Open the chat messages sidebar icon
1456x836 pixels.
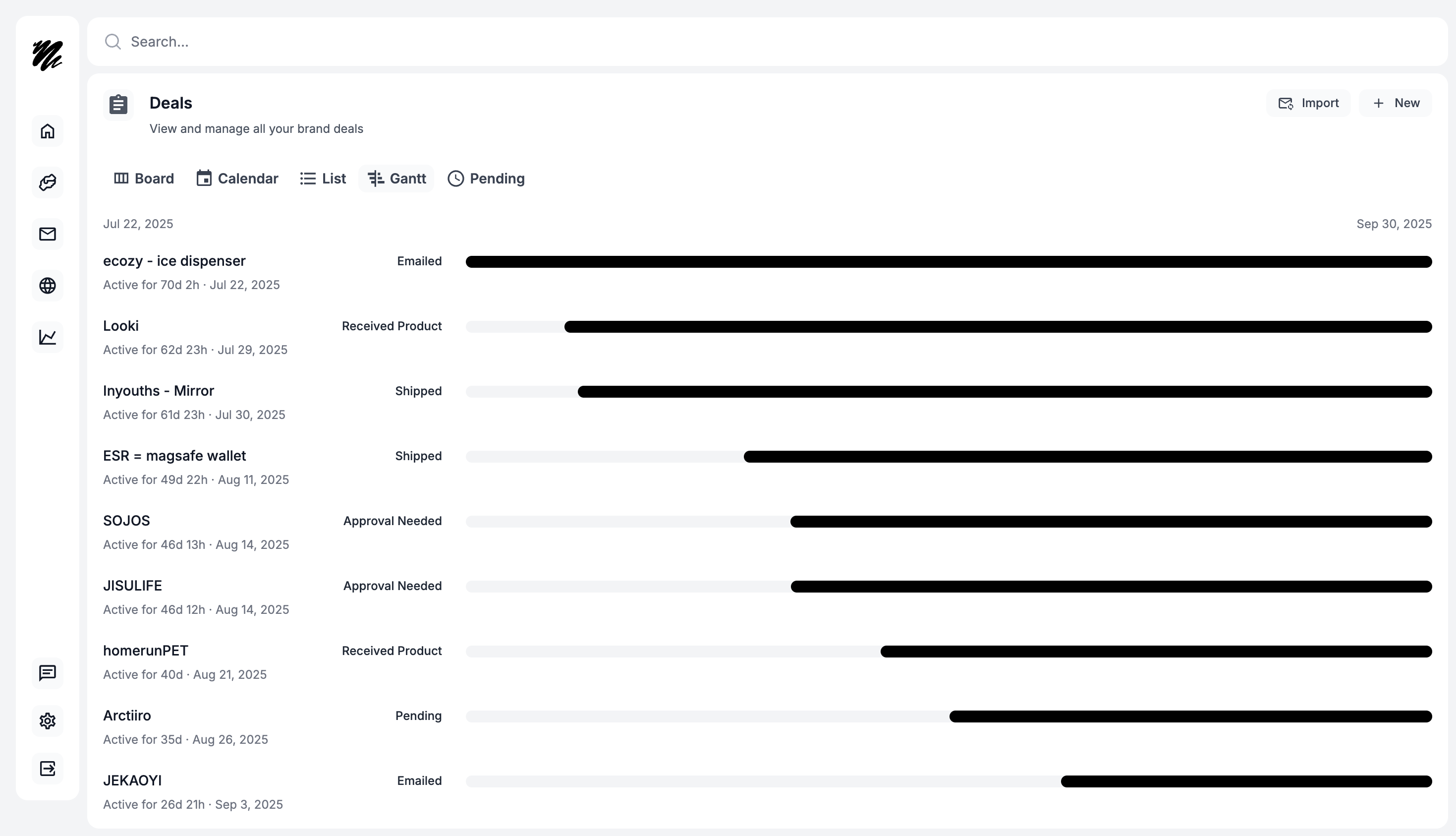[x=48, y=673]
